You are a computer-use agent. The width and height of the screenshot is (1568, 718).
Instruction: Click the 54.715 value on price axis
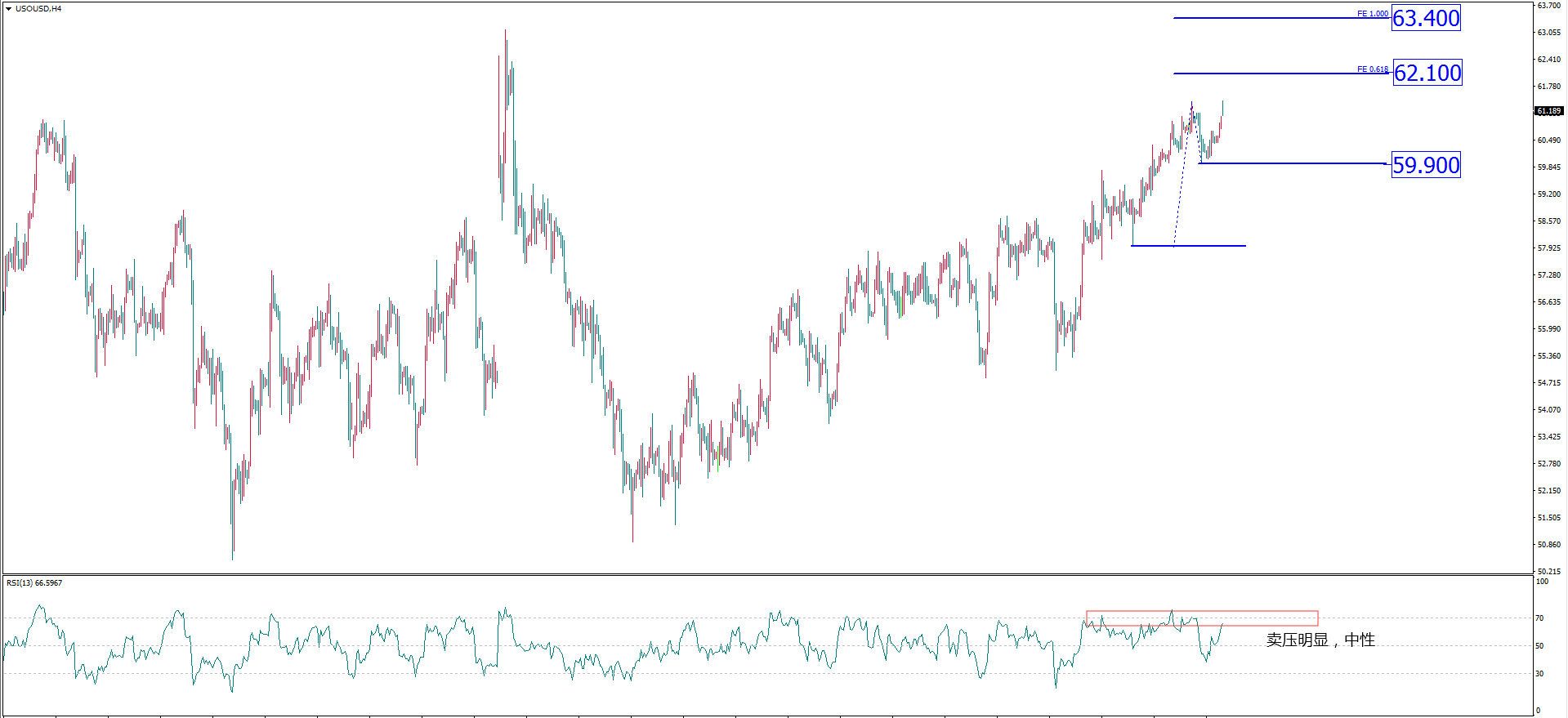click(x=1549, y=383)
